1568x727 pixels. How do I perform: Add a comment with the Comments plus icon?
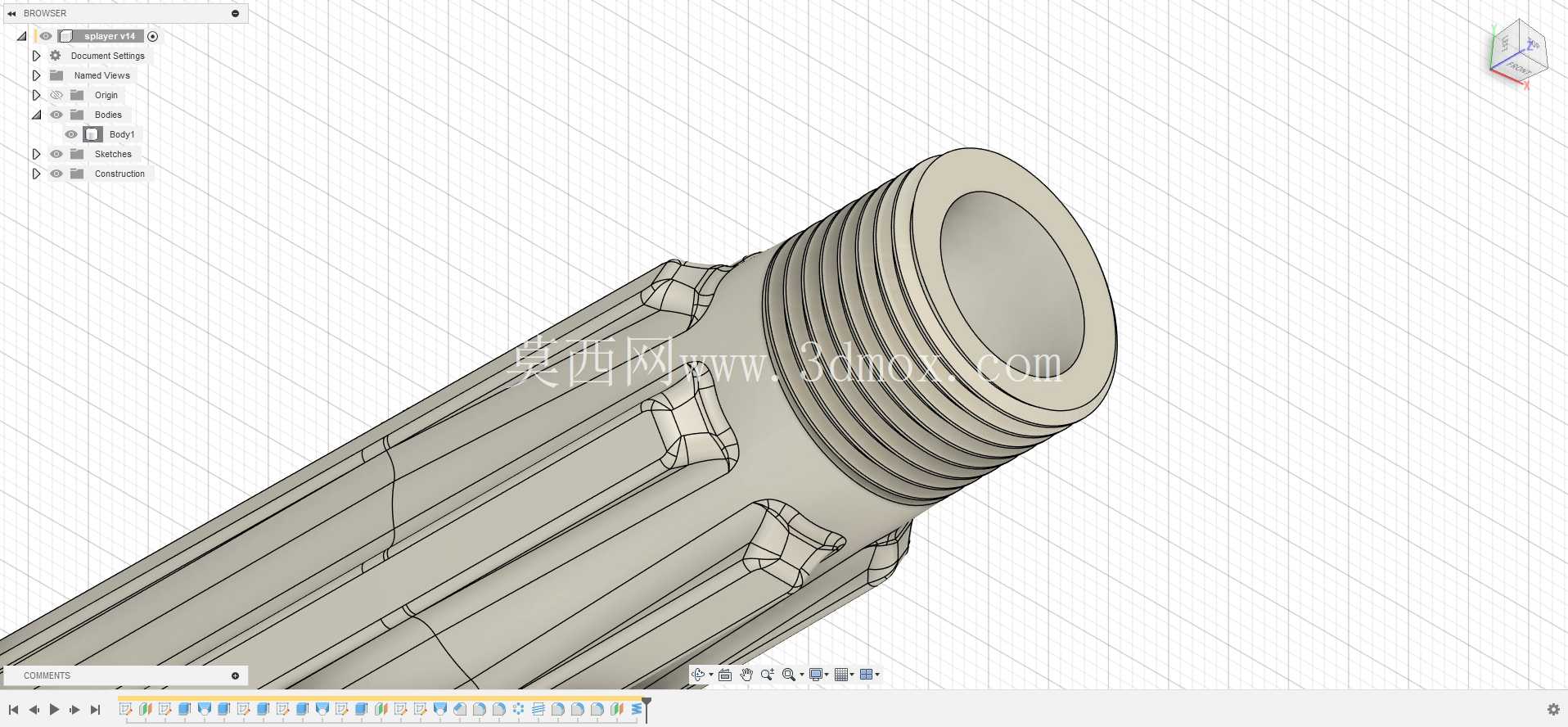(x=235, y=675)
